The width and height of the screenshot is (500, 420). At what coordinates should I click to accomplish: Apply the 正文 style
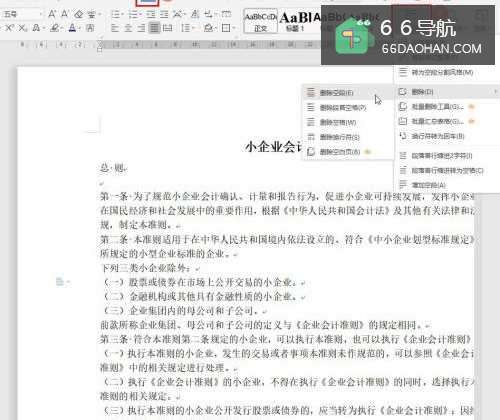pyautogui.click(x=261, y=21)
